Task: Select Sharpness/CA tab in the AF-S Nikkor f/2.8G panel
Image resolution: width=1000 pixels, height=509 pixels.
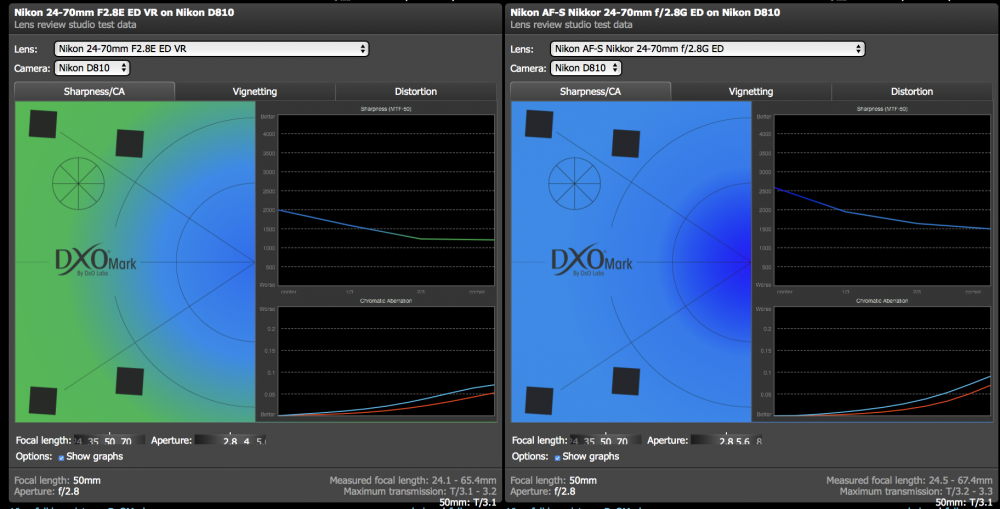Action: [x=591, y=91]
